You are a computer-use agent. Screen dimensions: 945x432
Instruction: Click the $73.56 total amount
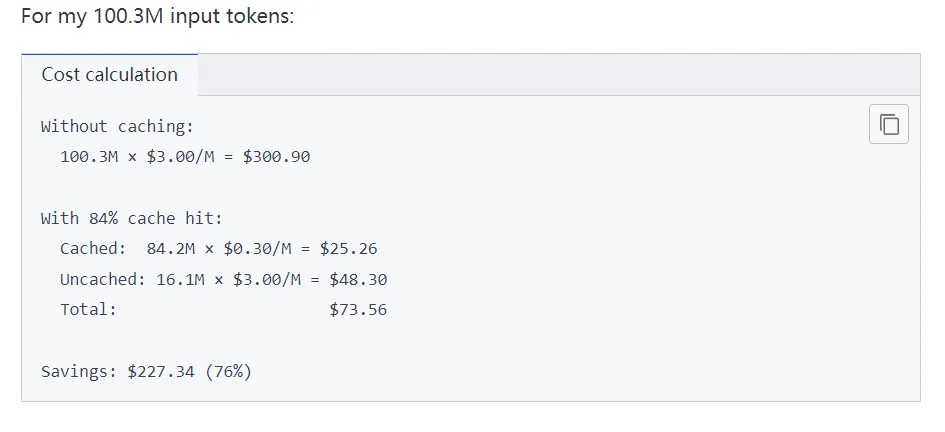[x=358, y=309]
